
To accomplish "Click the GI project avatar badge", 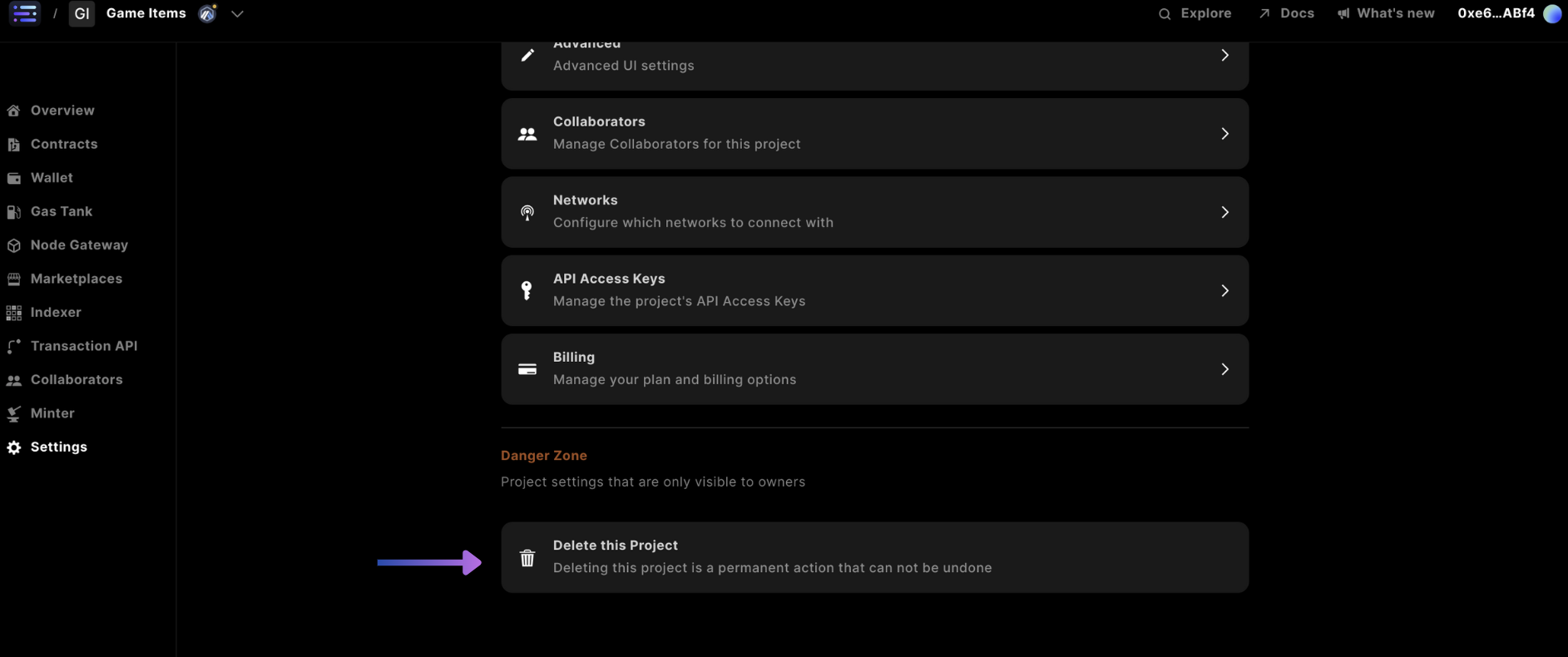I will coord(82,14).
